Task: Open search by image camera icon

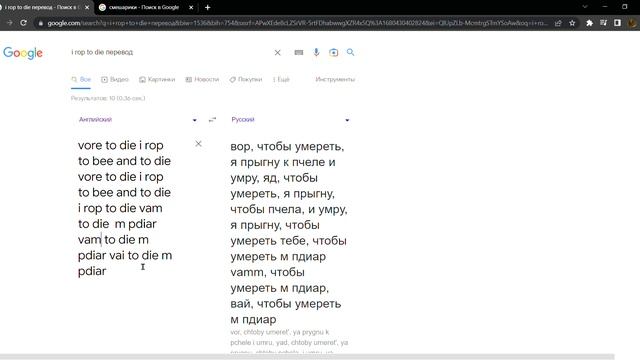Action: 333,52
